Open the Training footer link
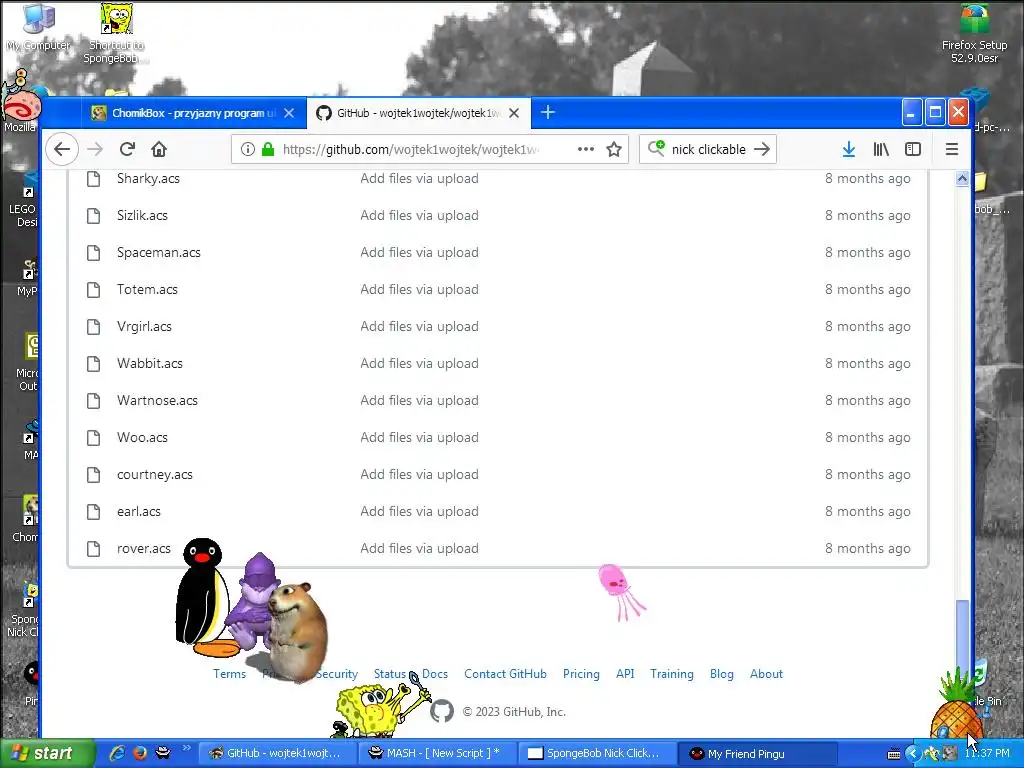Screen dimensions: 1024x768 point(671,674)
